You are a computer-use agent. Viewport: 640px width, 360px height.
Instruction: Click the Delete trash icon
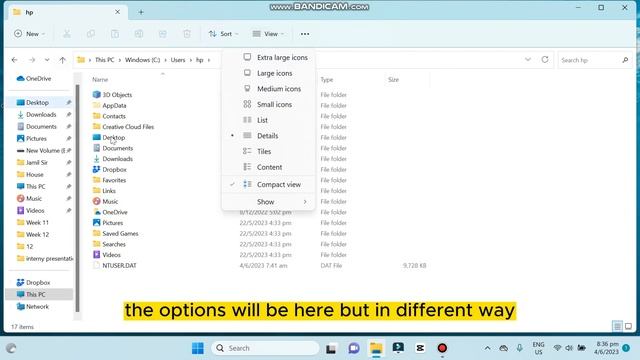pos(187,34)
